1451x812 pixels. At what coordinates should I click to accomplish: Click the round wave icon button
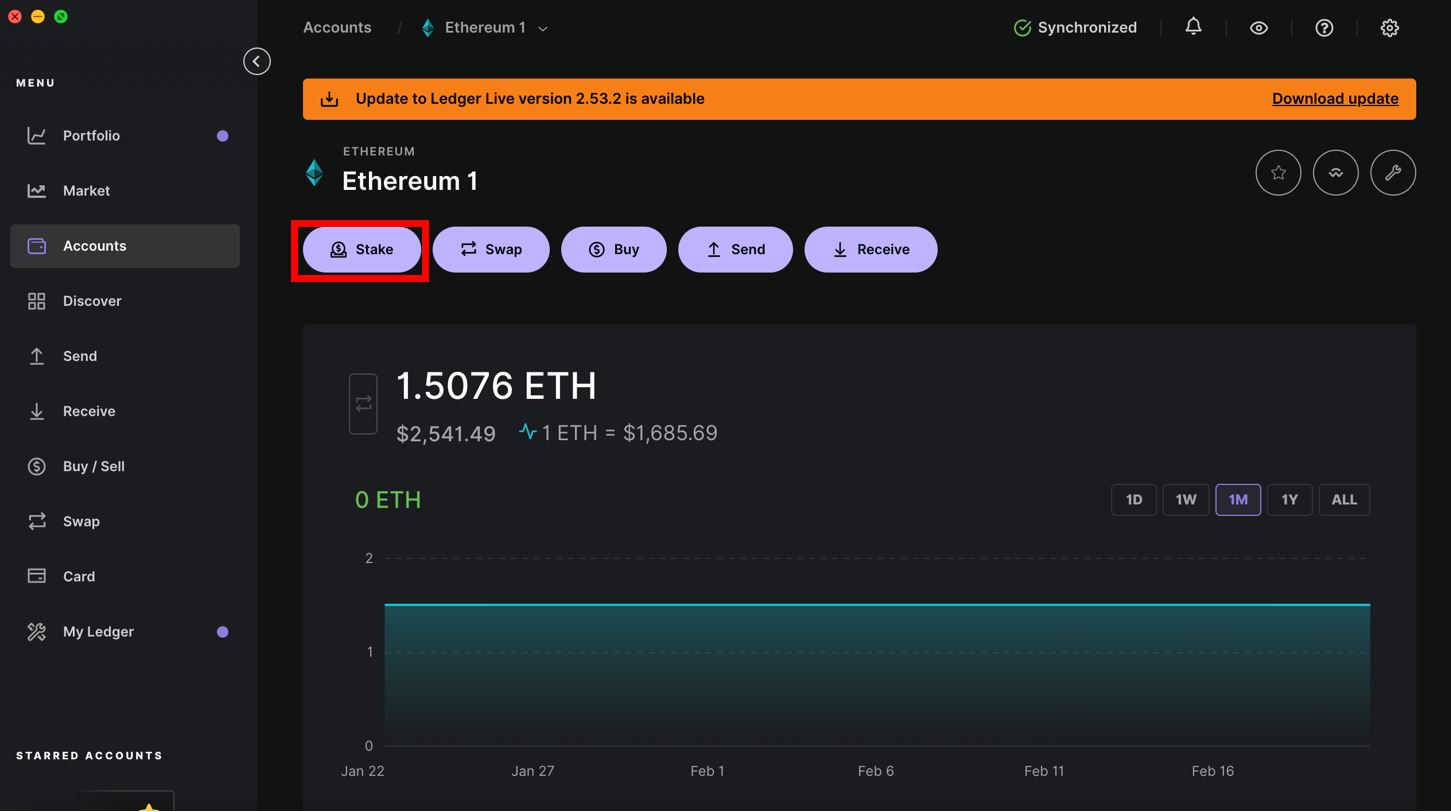pyautogui.click(x=1336, y=173)
